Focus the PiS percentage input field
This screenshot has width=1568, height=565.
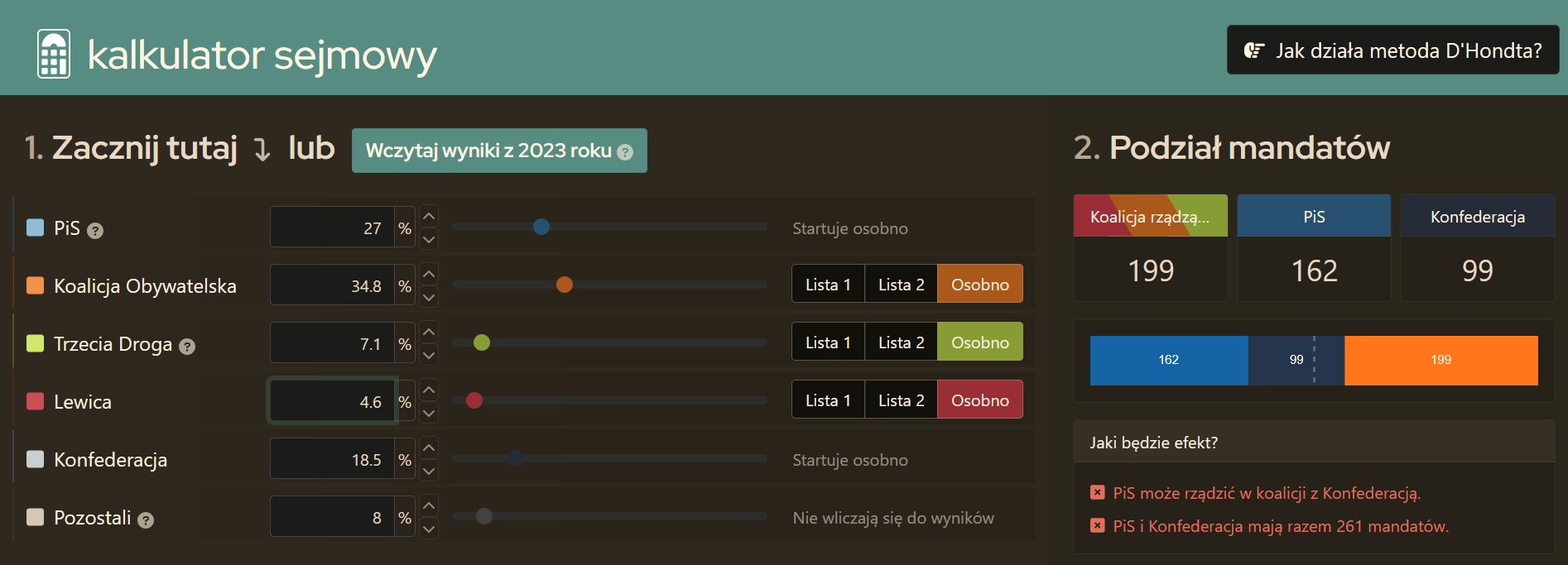pyautogui.click(x=332, y=227)
